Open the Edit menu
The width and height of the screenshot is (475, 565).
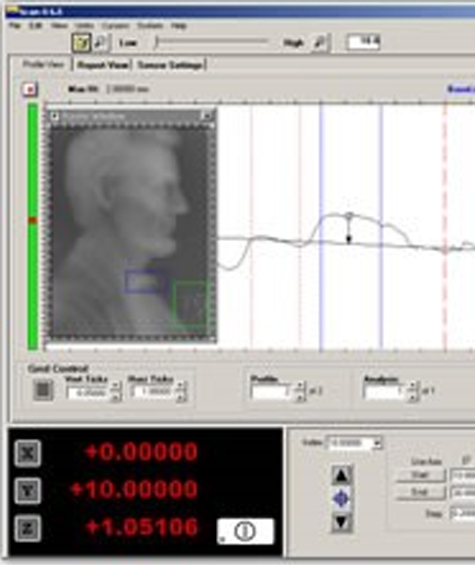pos(35,26)
